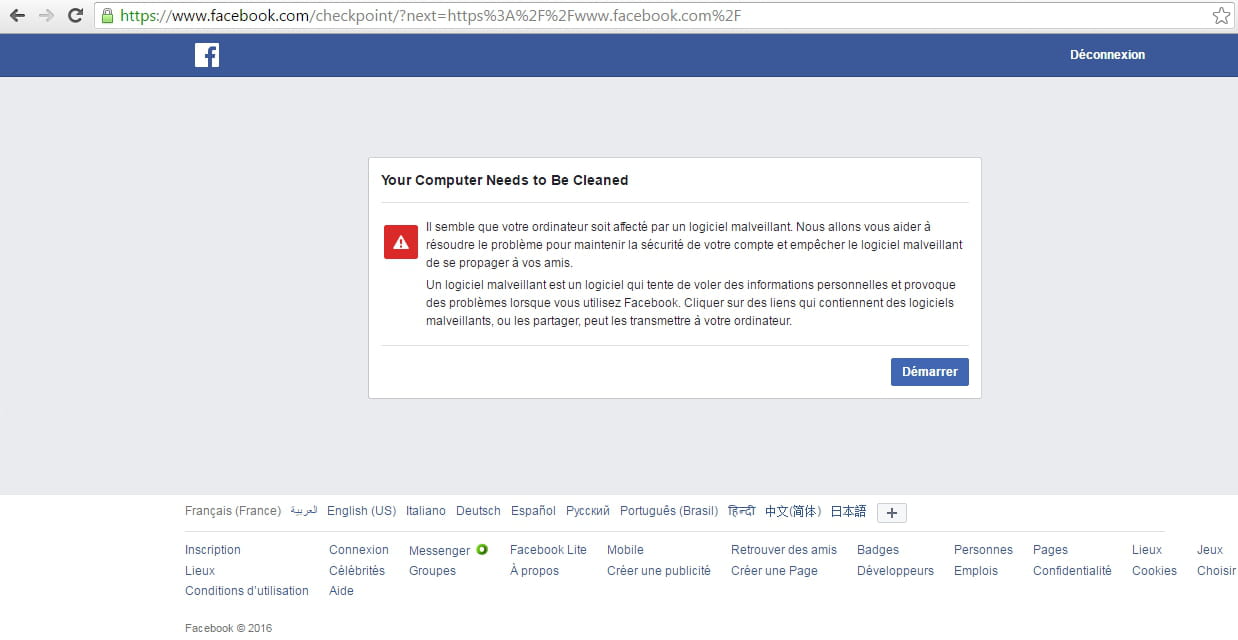Click 'Your Computer Needs to Be Cleaned' heading
The height and width of the screenshot is (640, 1238).
coord(504,181)
